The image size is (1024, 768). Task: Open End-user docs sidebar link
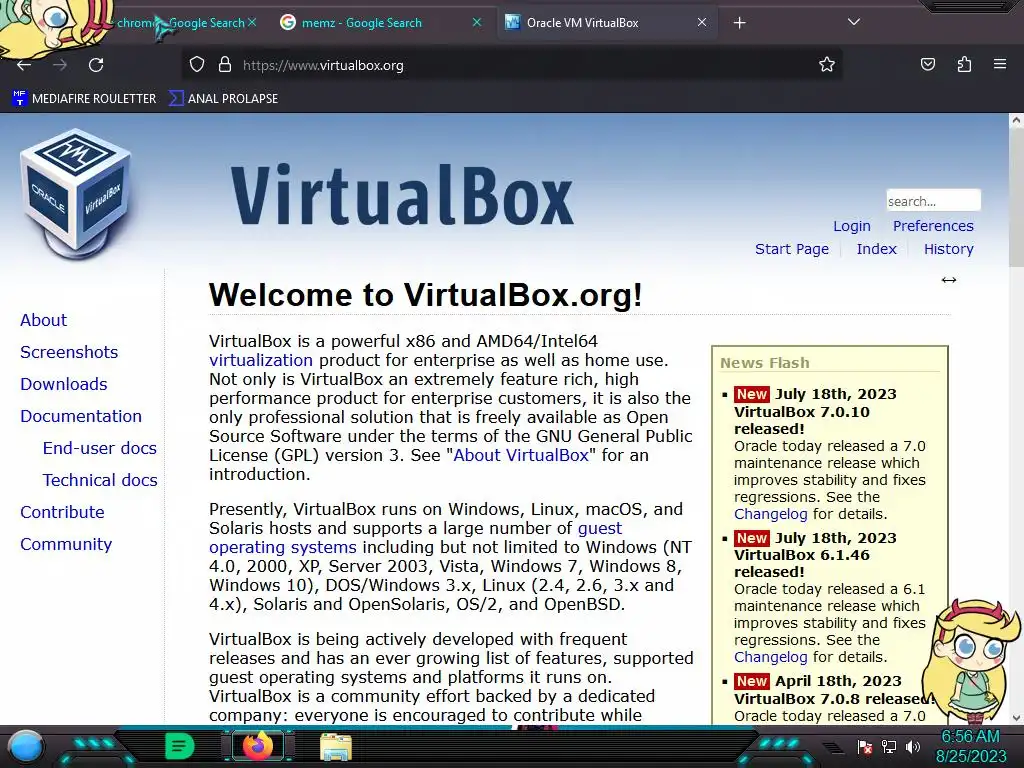pos(99,448)
